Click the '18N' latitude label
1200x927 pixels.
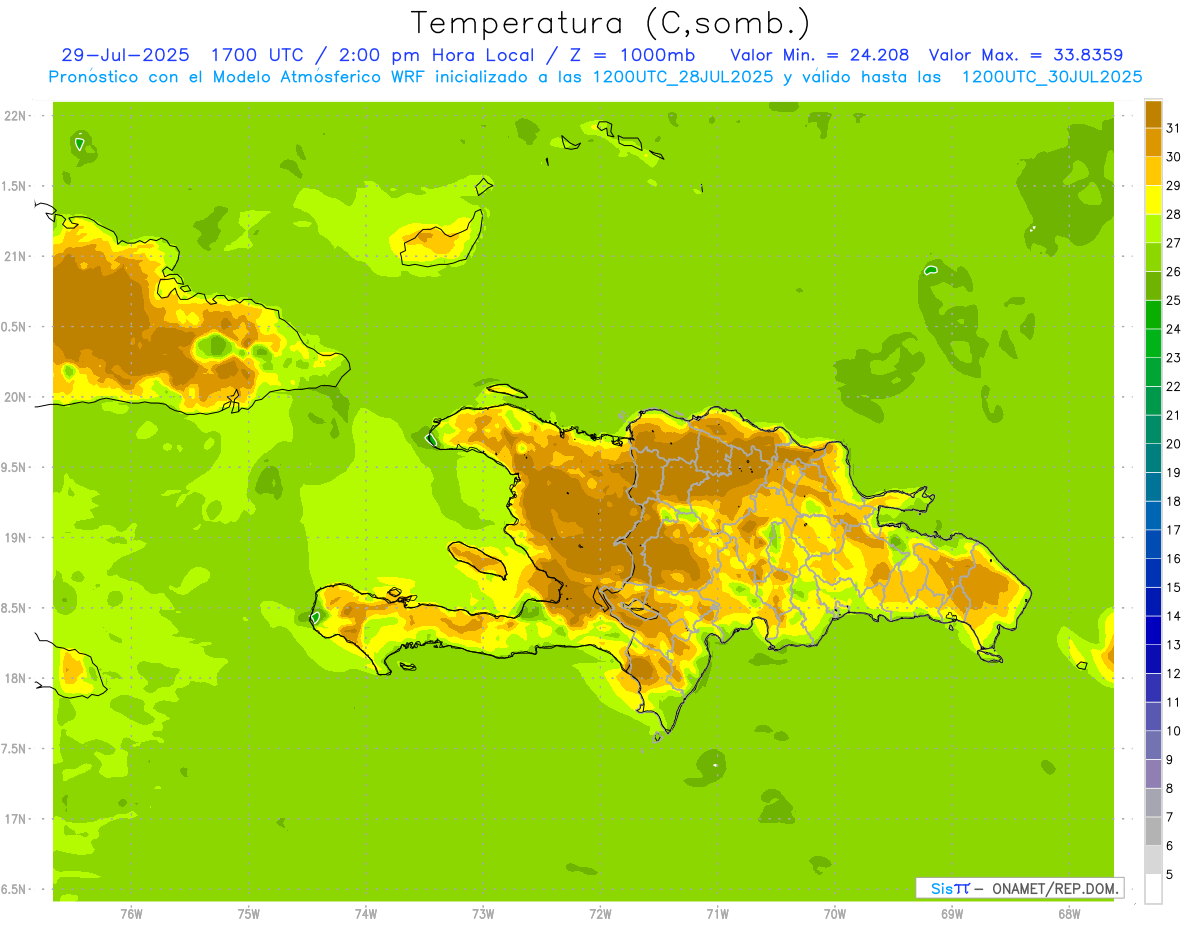coord(14,679)
